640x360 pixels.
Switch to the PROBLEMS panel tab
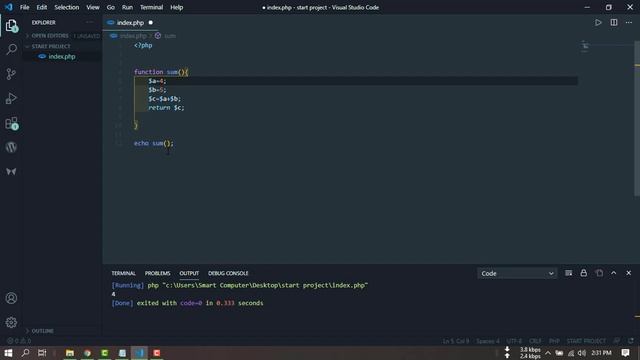click(158, 273)
